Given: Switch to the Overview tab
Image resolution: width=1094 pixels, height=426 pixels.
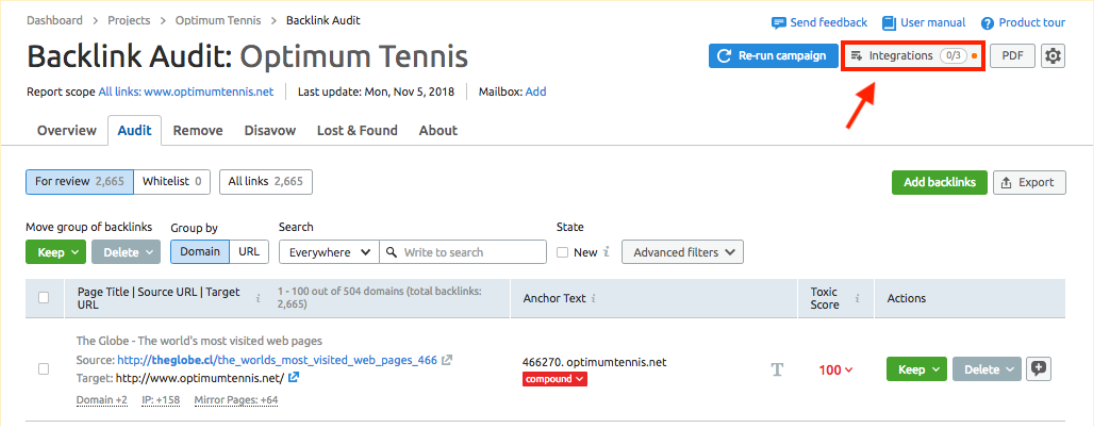Looking at the screenshot, I should click(x=67, y=130).
